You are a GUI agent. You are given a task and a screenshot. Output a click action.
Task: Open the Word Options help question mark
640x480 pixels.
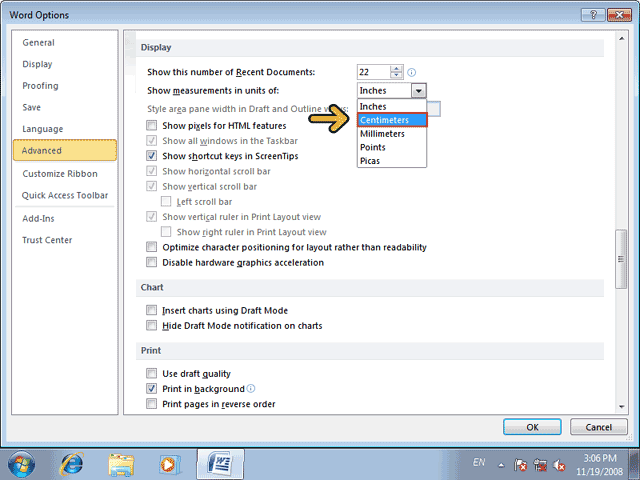593,16
